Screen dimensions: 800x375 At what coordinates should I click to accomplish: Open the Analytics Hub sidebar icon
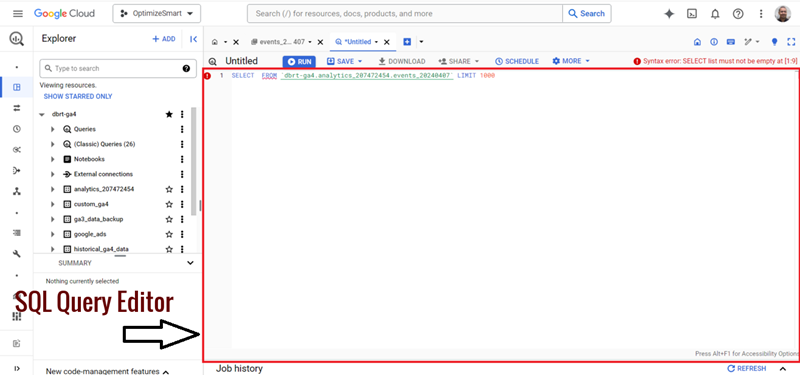[x=17, y=149]
